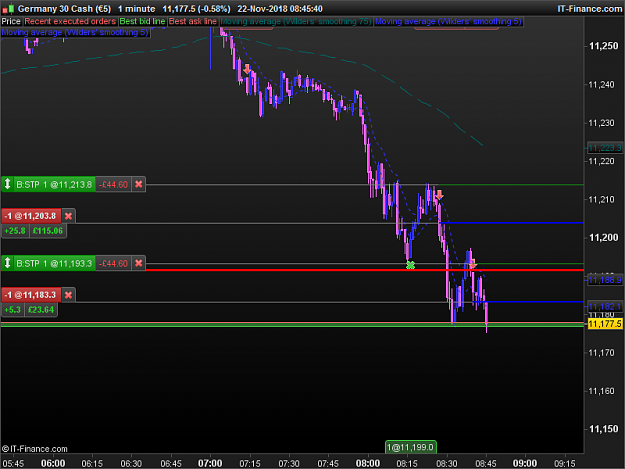Click the IT-Finance.com link at top right
625x469 pixels.
click(590, 8)
